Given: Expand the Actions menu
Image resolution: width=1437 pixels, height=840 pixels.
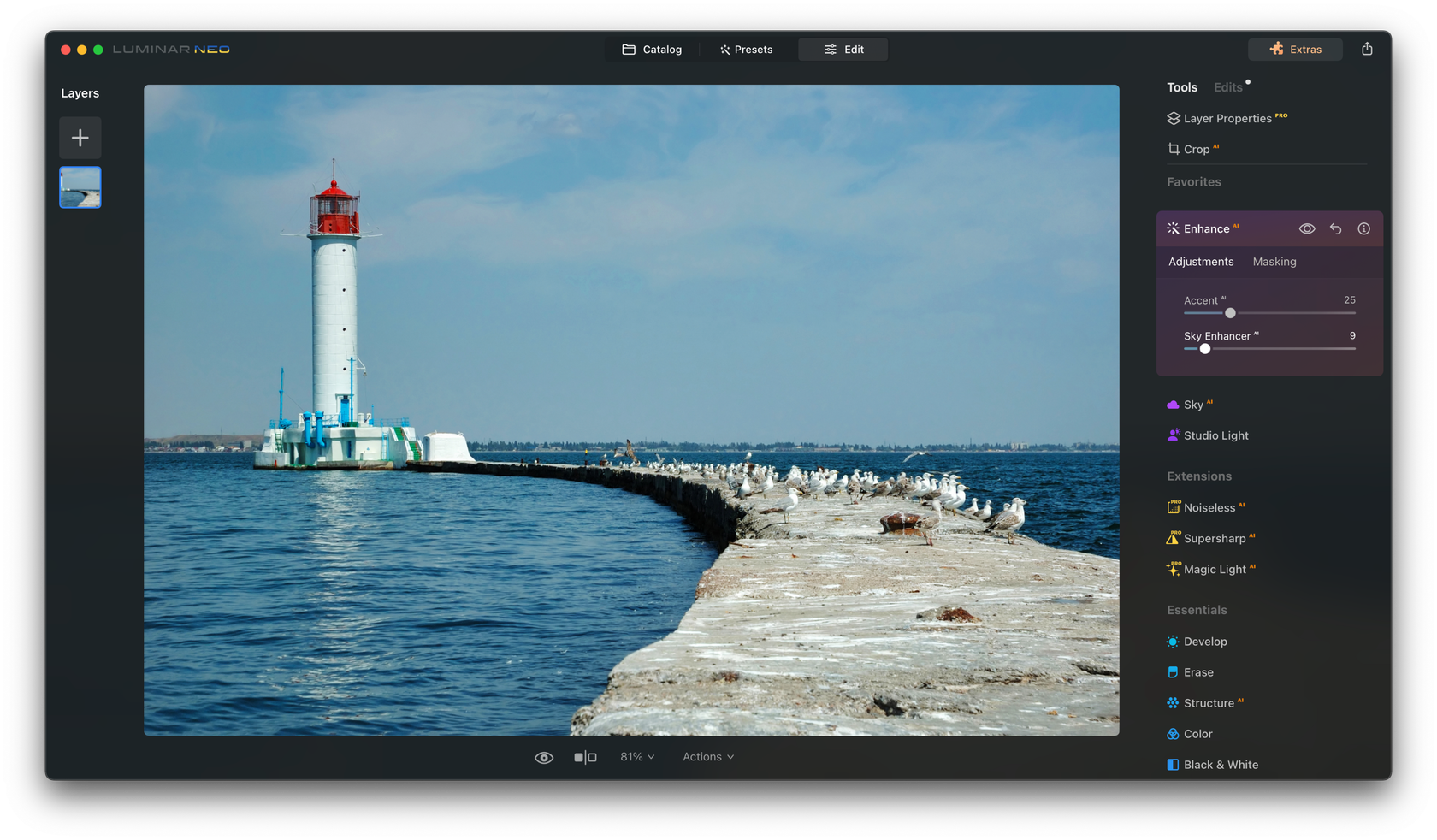Looking at the screenshot, I should (707, 757).
